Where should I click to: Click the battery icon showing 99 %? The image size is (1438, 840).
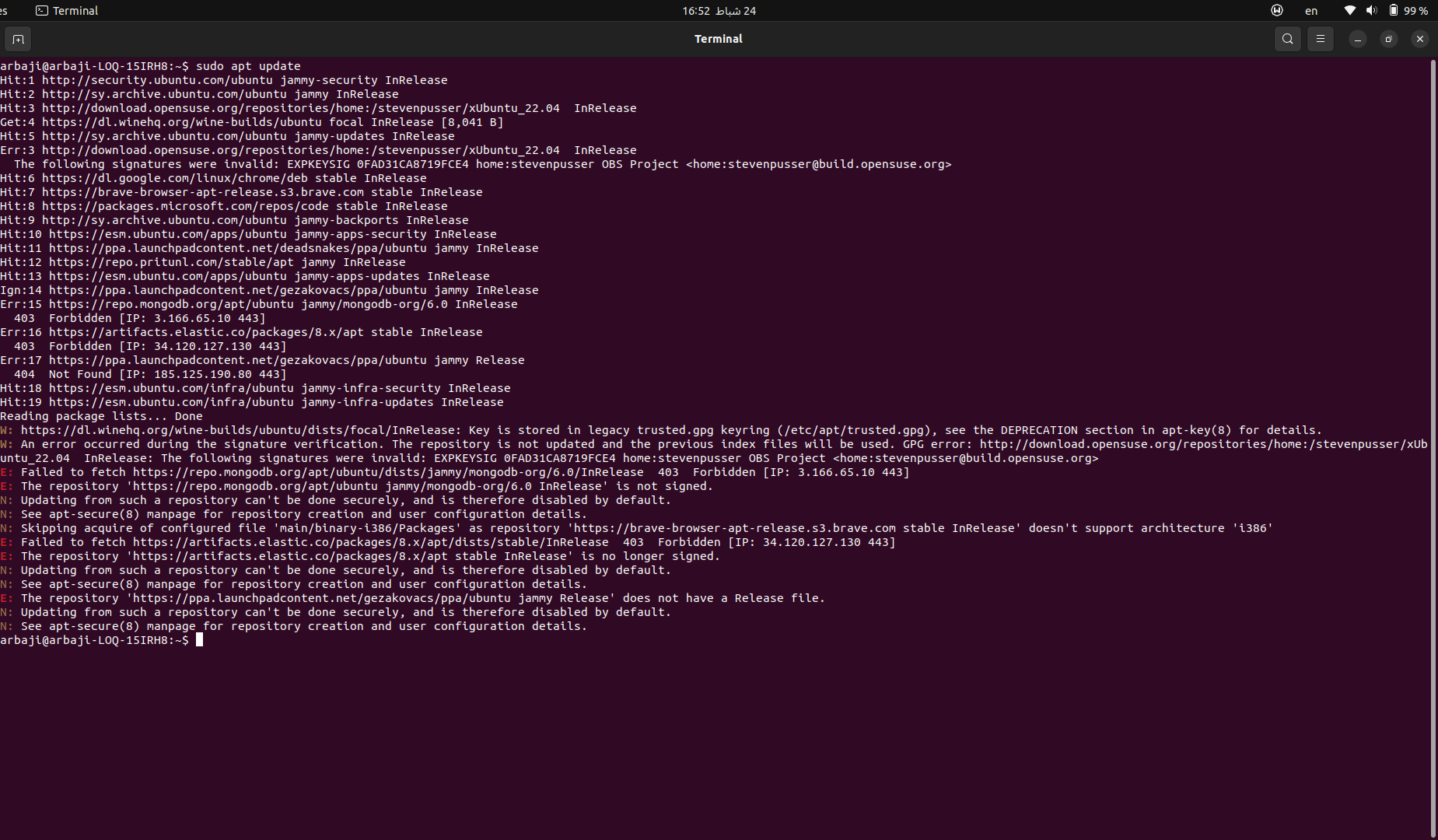[x=1394, y=11]
